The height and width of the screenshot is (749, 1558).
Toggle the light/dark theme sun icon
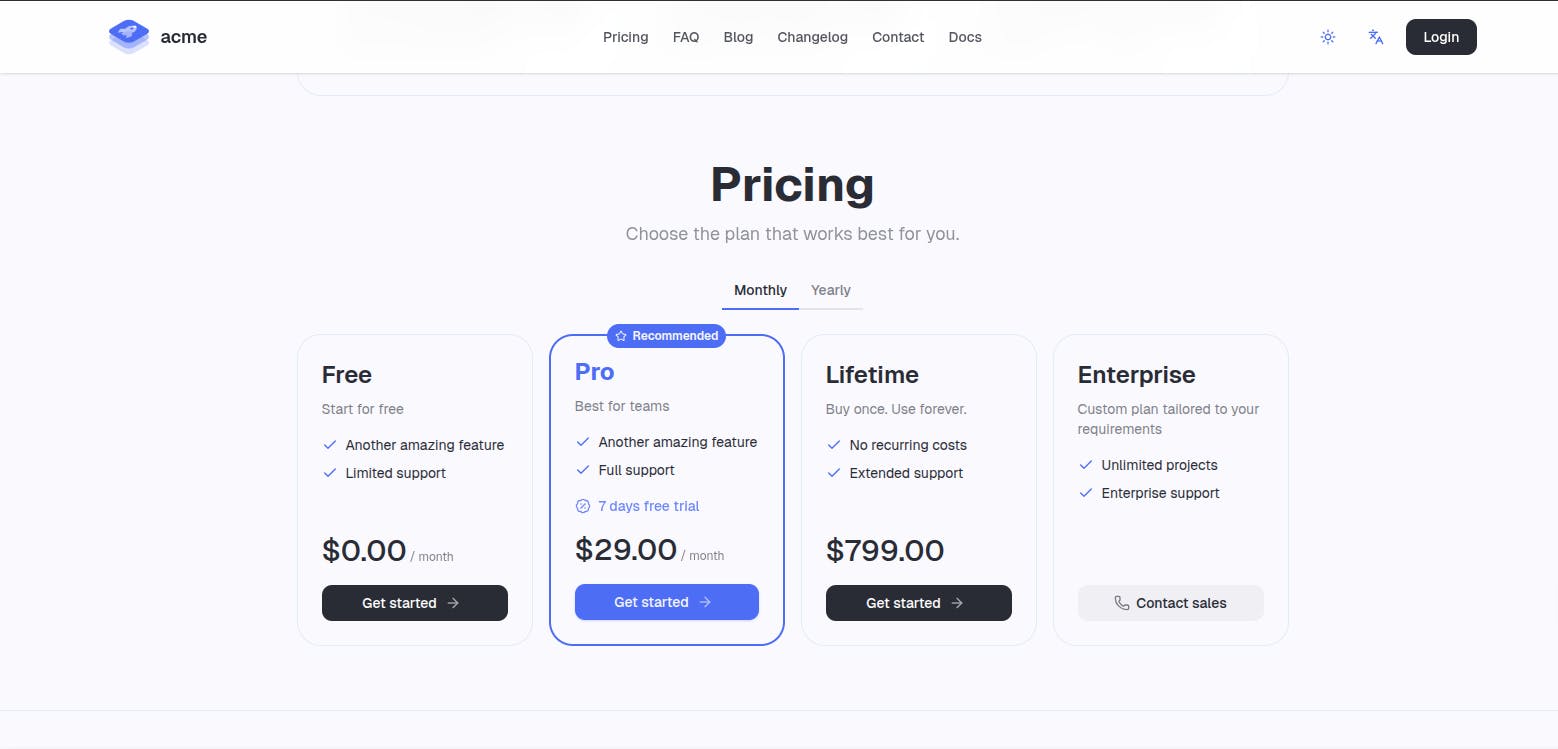1328,37
